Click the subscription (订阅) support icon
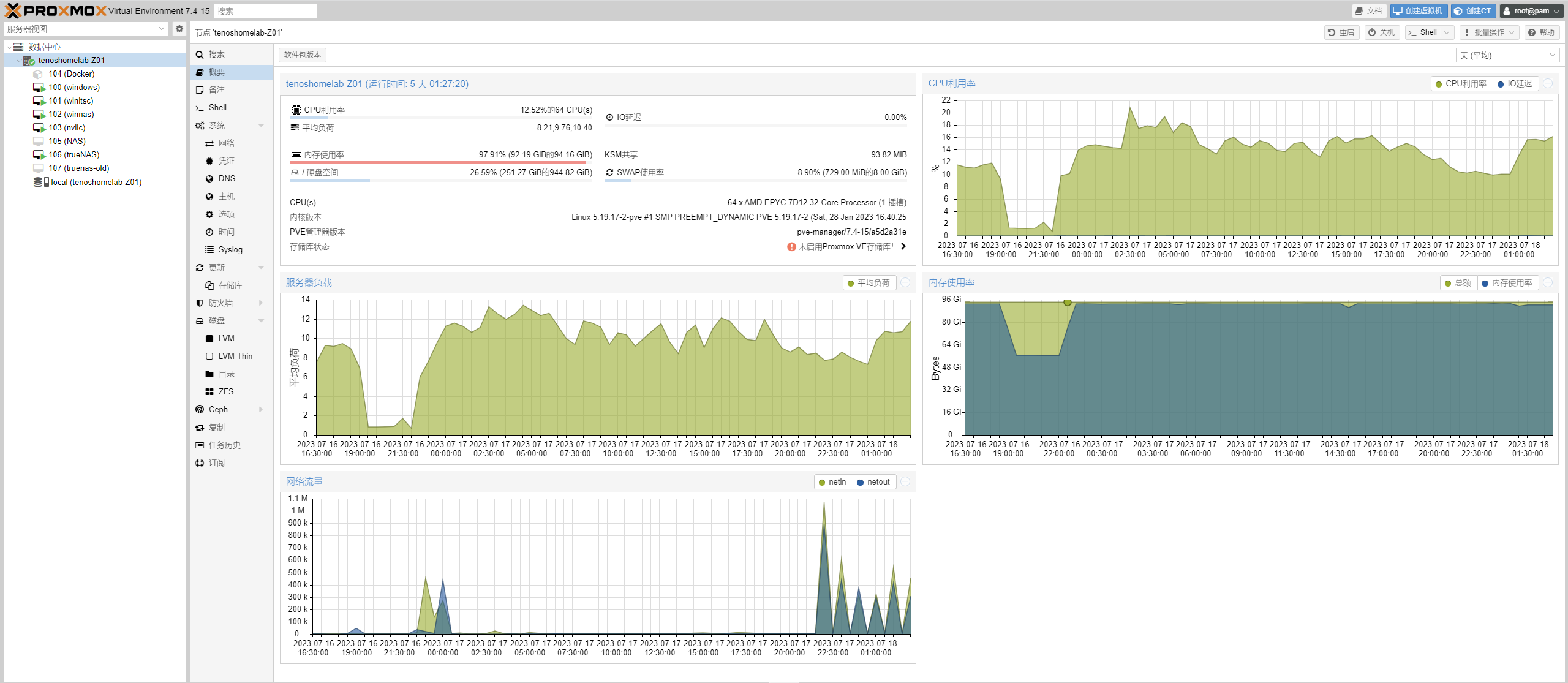Image resolution: width=1568 pixels, height=683 pixels. [200, 463]
